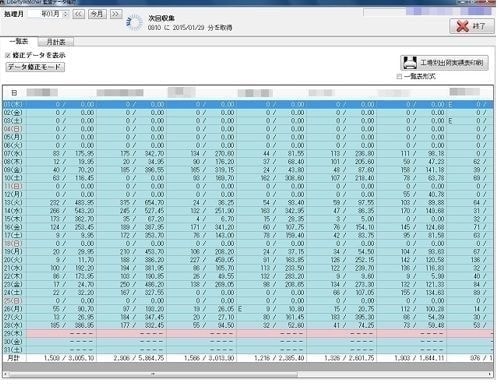Image resolution: width=500 pixels, height=384 pixels.
Task: Click データ修正モード button
Action: point(35,67)
